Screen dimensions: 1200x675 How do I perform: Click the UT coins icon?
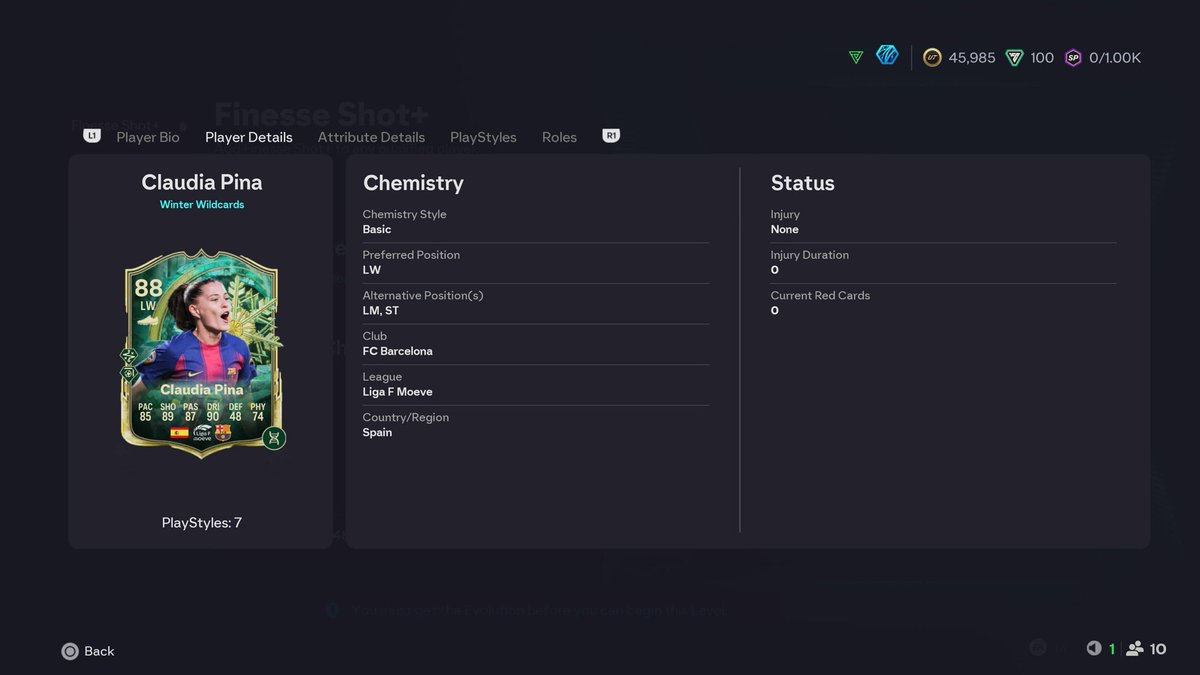[x=932, y=58]
